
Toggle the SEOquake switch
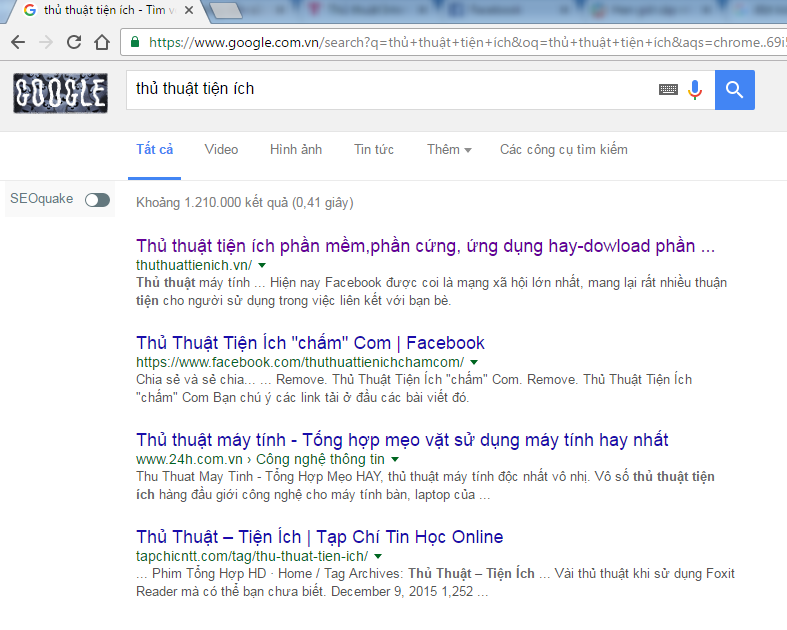(97, 200)
